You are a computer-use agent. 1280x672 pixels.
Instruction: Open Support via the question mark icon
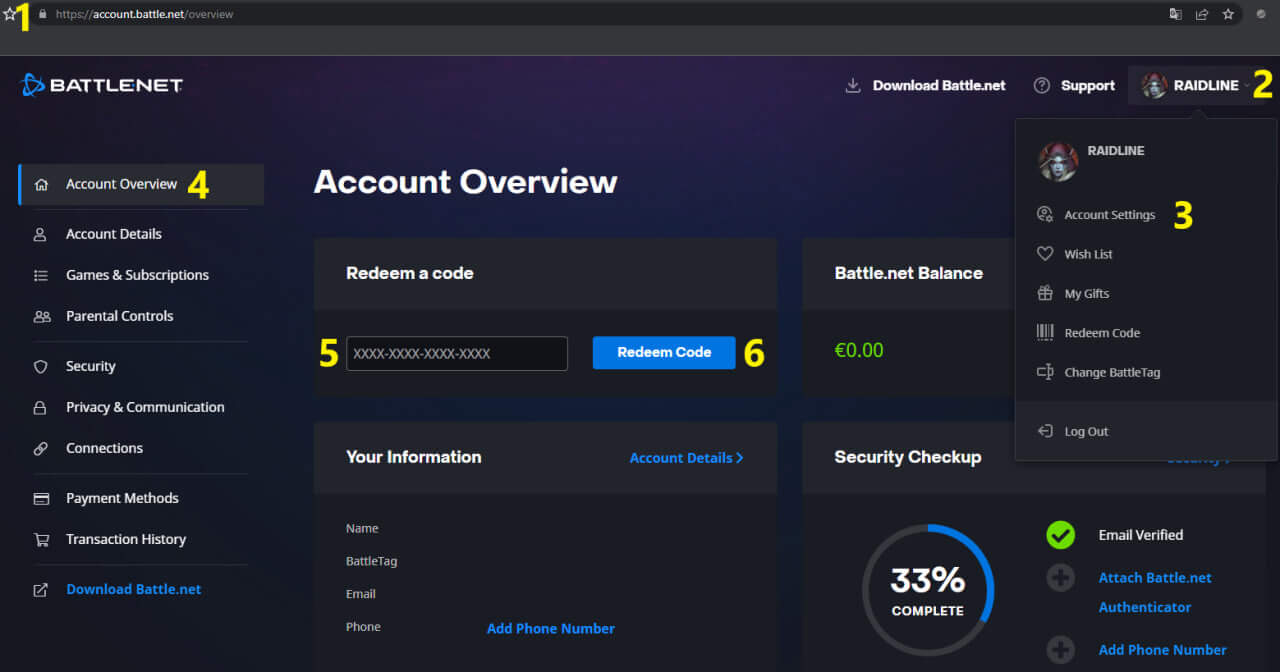[1042, 85]
